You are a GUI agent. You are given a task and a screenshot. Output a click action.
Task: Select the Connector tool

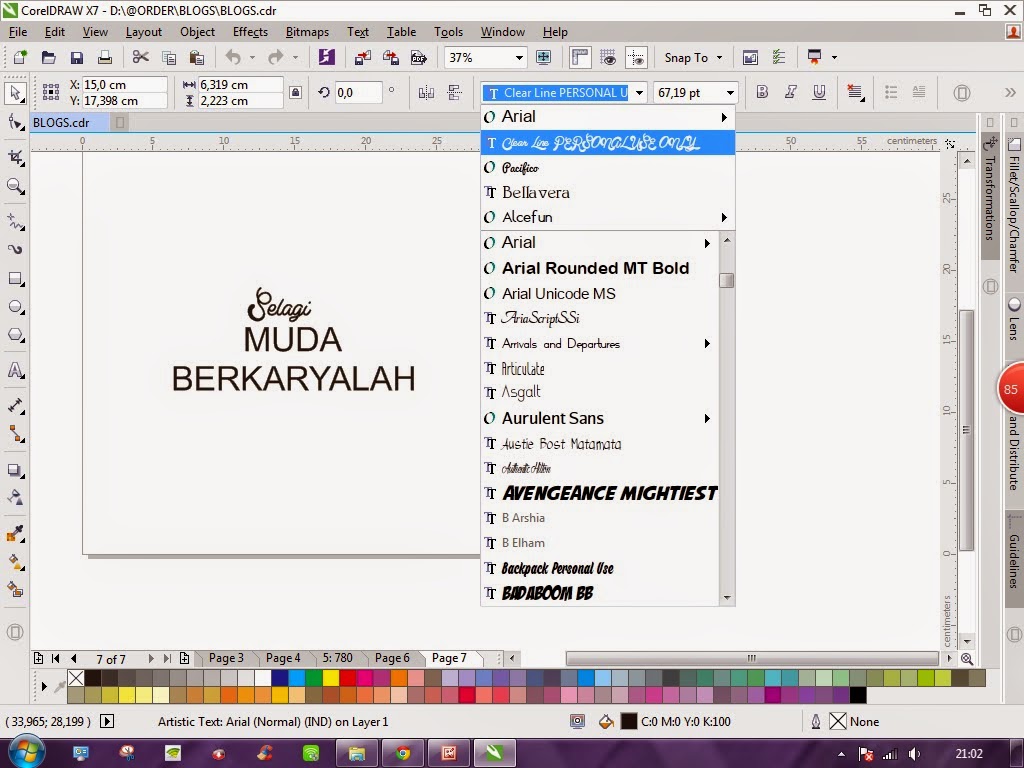(16, 434)
